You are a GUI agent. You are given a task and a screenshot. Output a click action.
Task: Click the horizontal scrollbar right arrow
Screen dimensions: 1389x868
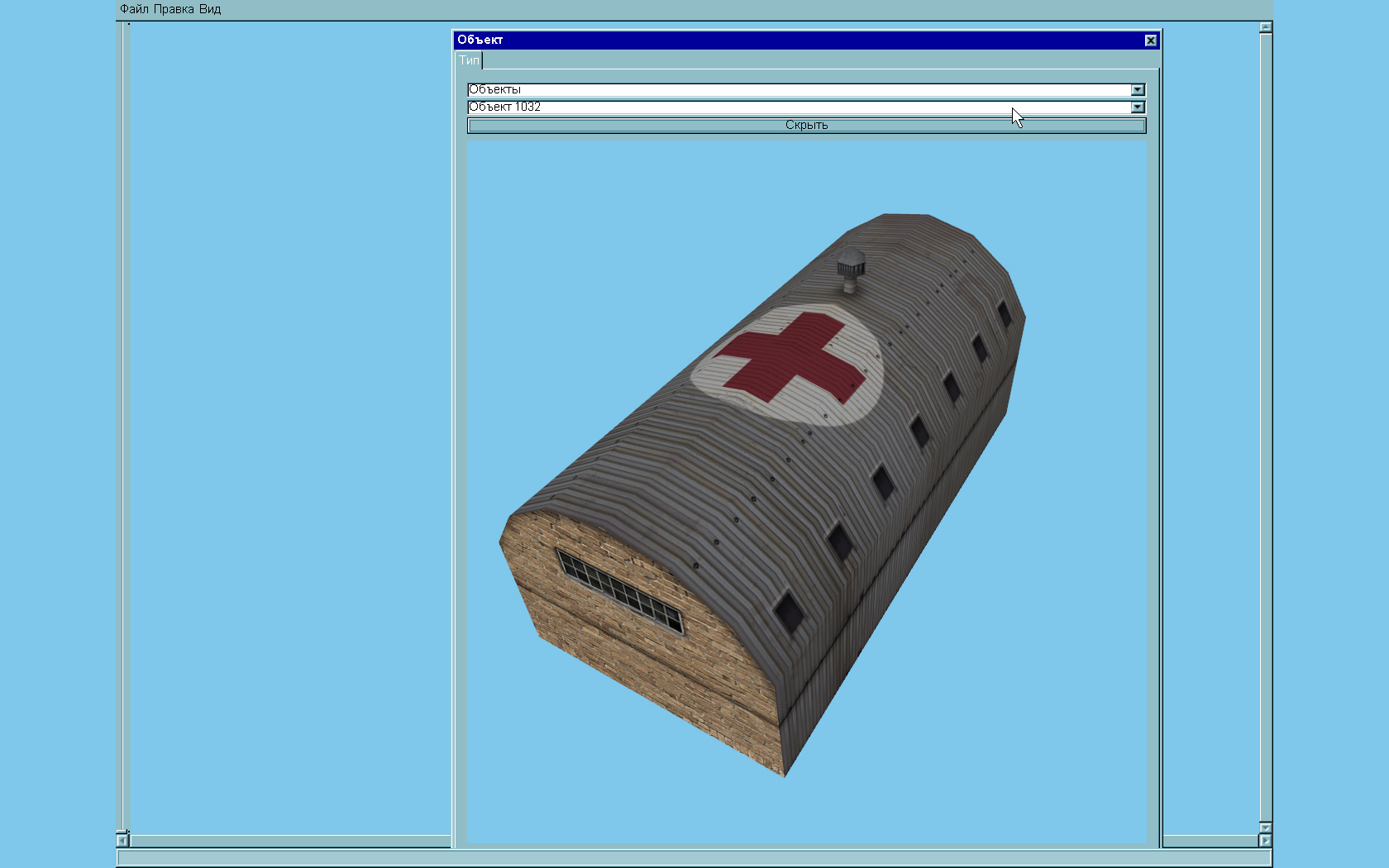1266,841
